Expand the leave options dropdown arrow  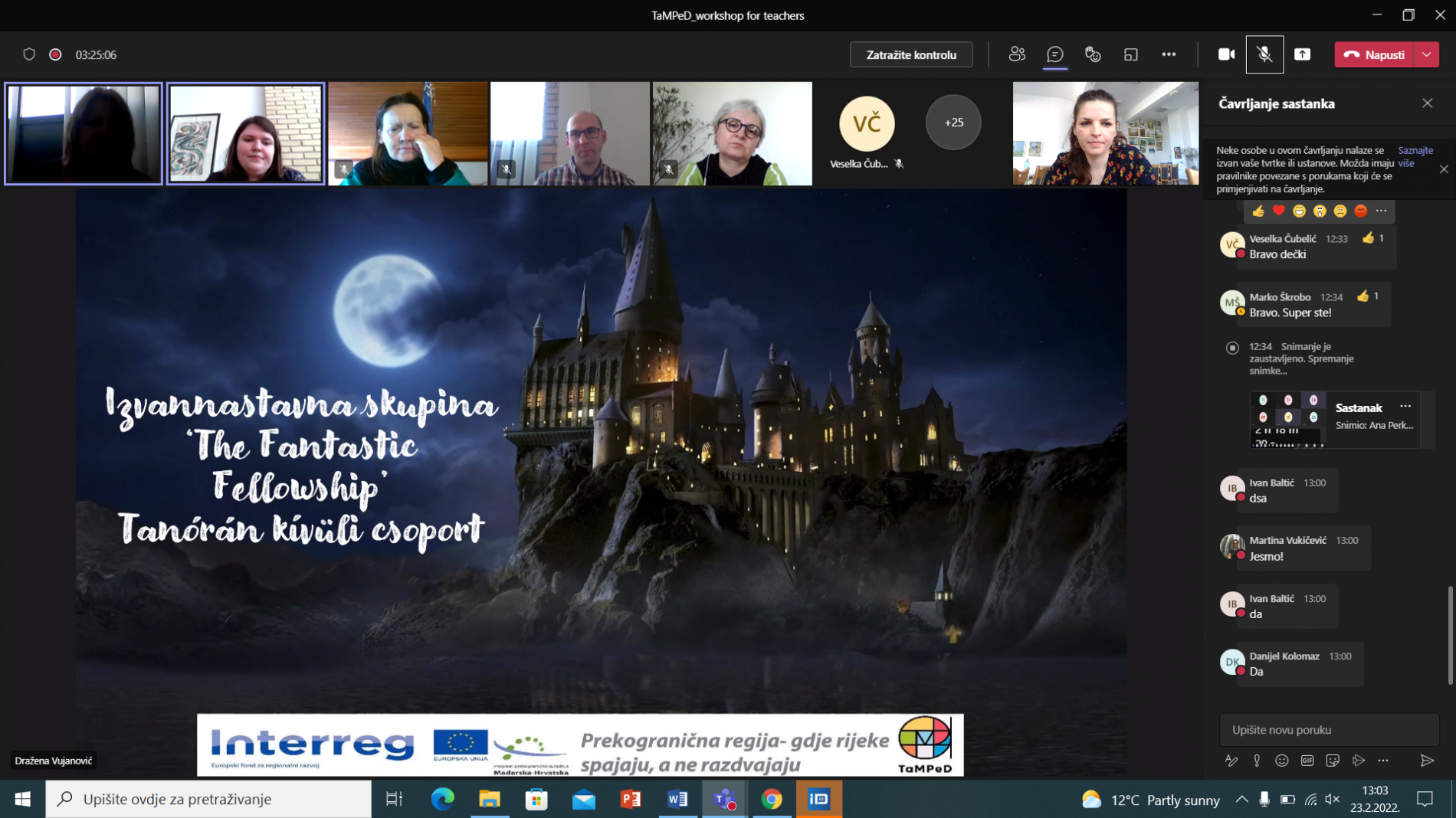click(1427, 54)
